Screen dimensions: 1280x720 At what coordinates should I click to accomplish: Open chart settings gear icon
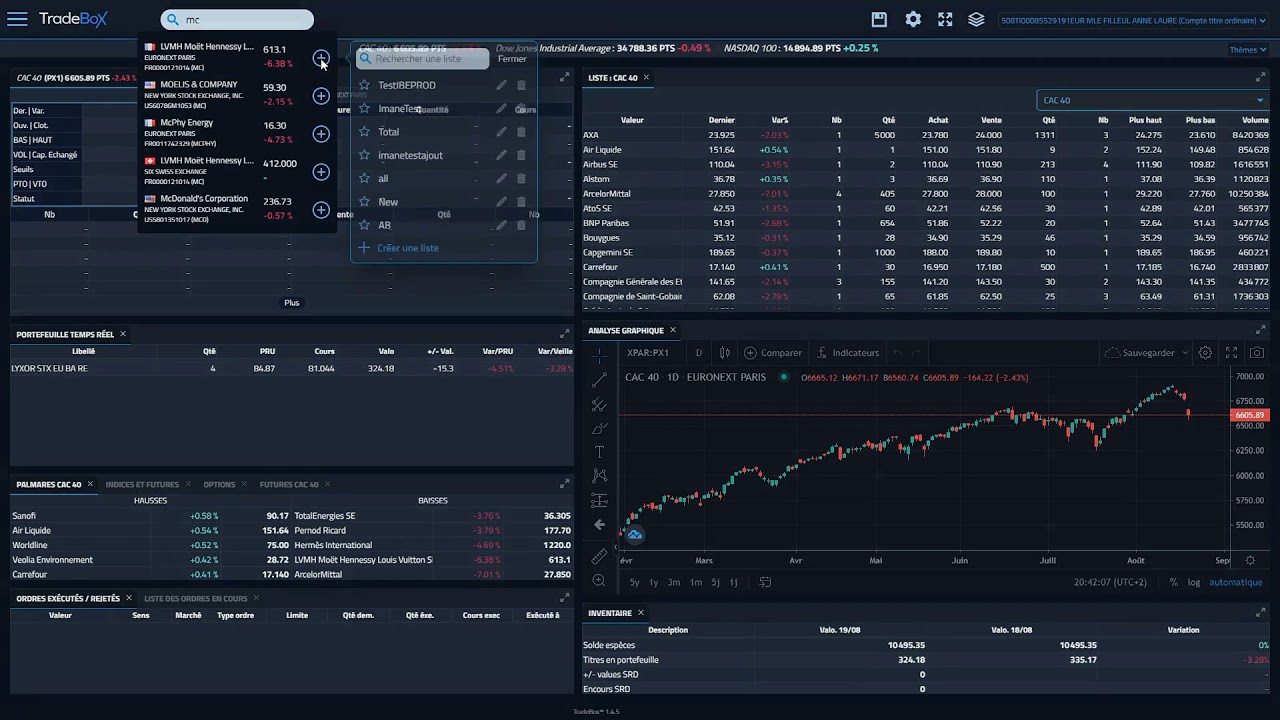coord(1205,352)
